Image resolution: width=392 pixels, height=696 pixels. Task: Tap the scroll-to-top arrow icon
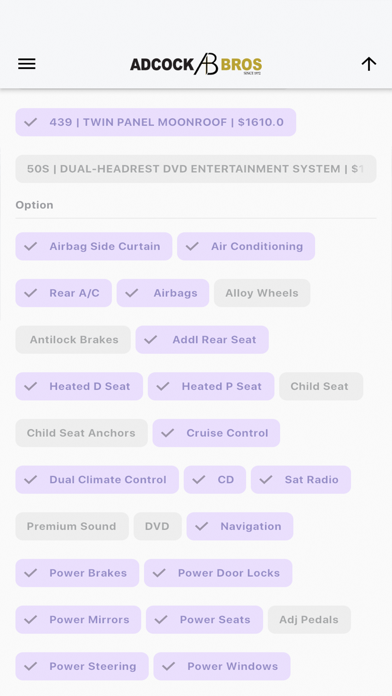pyautogui.click(x=369, y=64)
